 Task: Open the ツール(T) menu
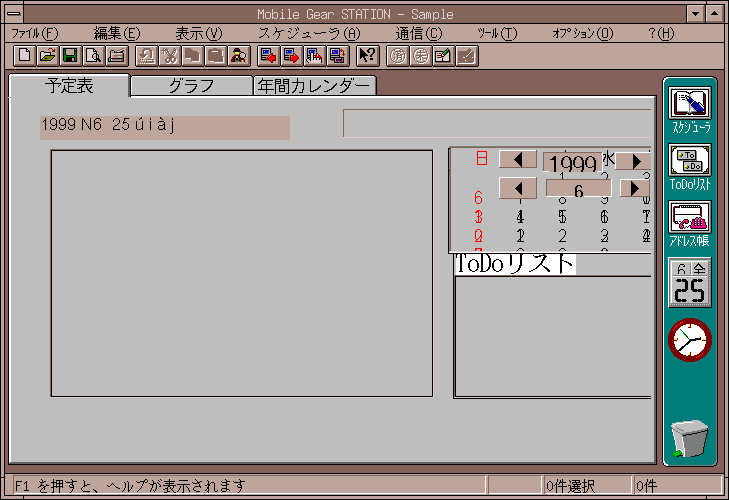pyautogui.click(x=497, y=33)
